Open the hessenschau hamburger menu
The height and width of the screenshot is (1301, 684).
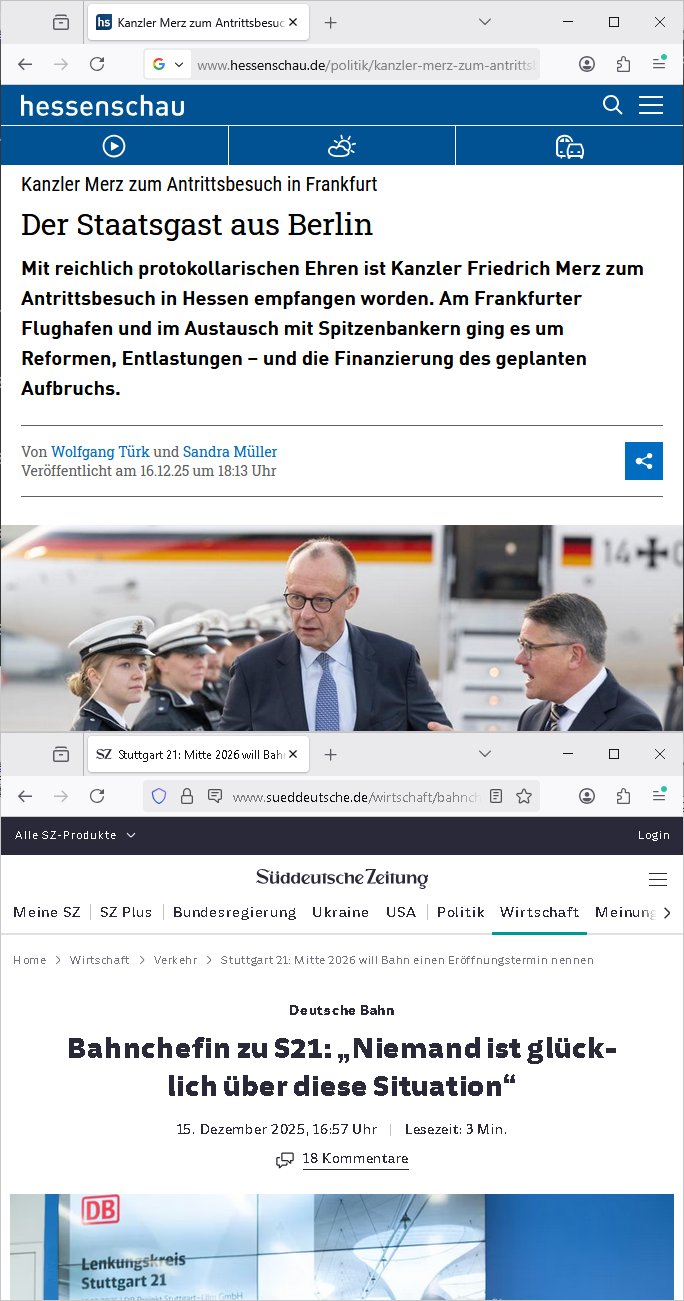coord(651,105)
